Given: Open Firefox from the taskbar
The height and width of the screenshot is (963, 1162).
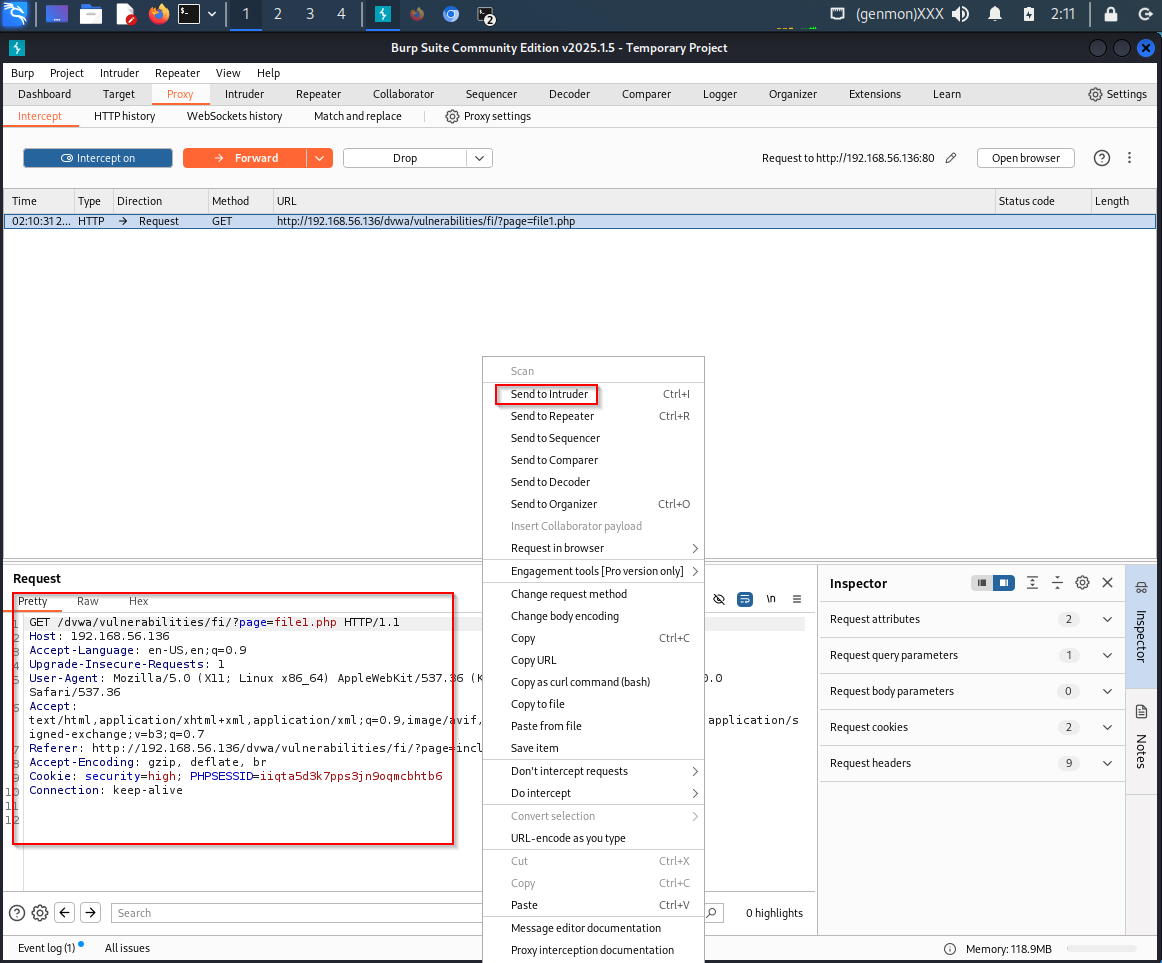Looking at the screenshot, I should click(159, 14).
